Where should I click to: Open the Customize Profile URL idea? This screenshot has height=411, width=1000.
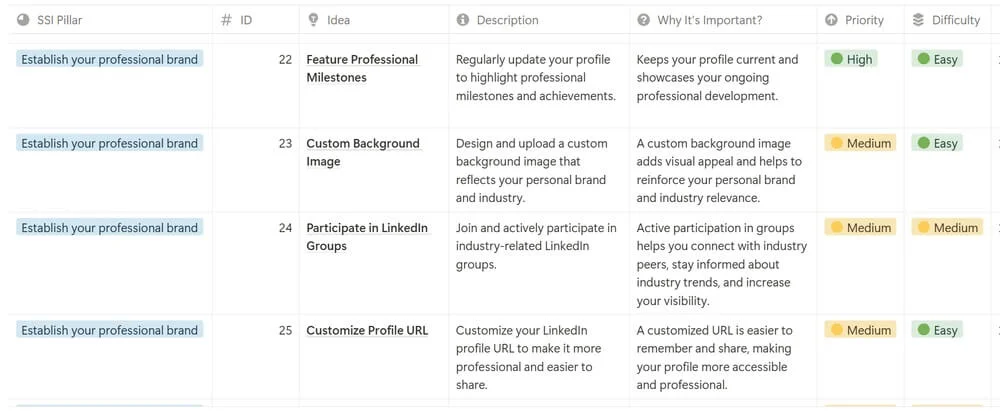coord(367,331)
